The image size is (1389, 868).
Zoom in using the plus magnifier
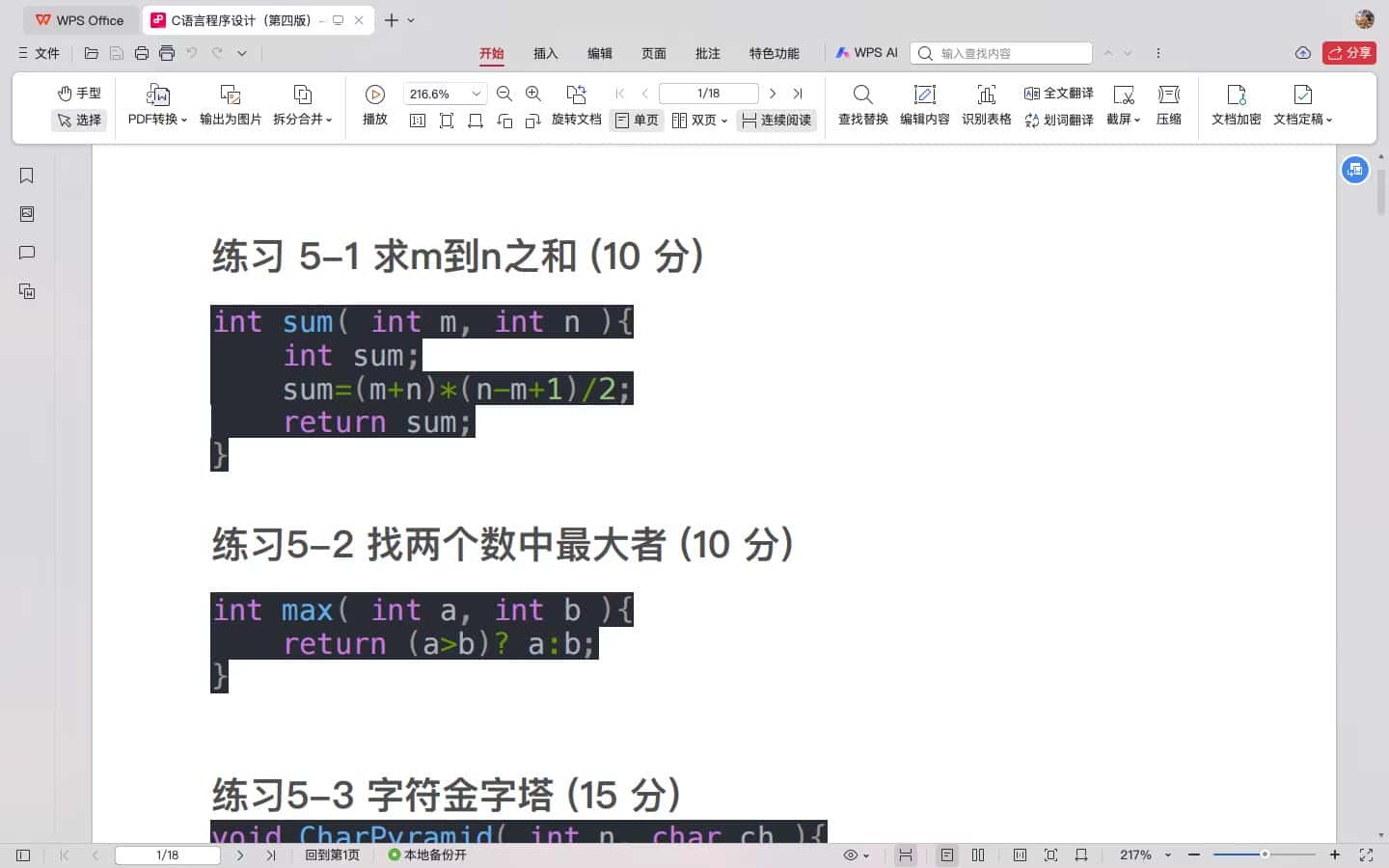(x=533, y=94)
